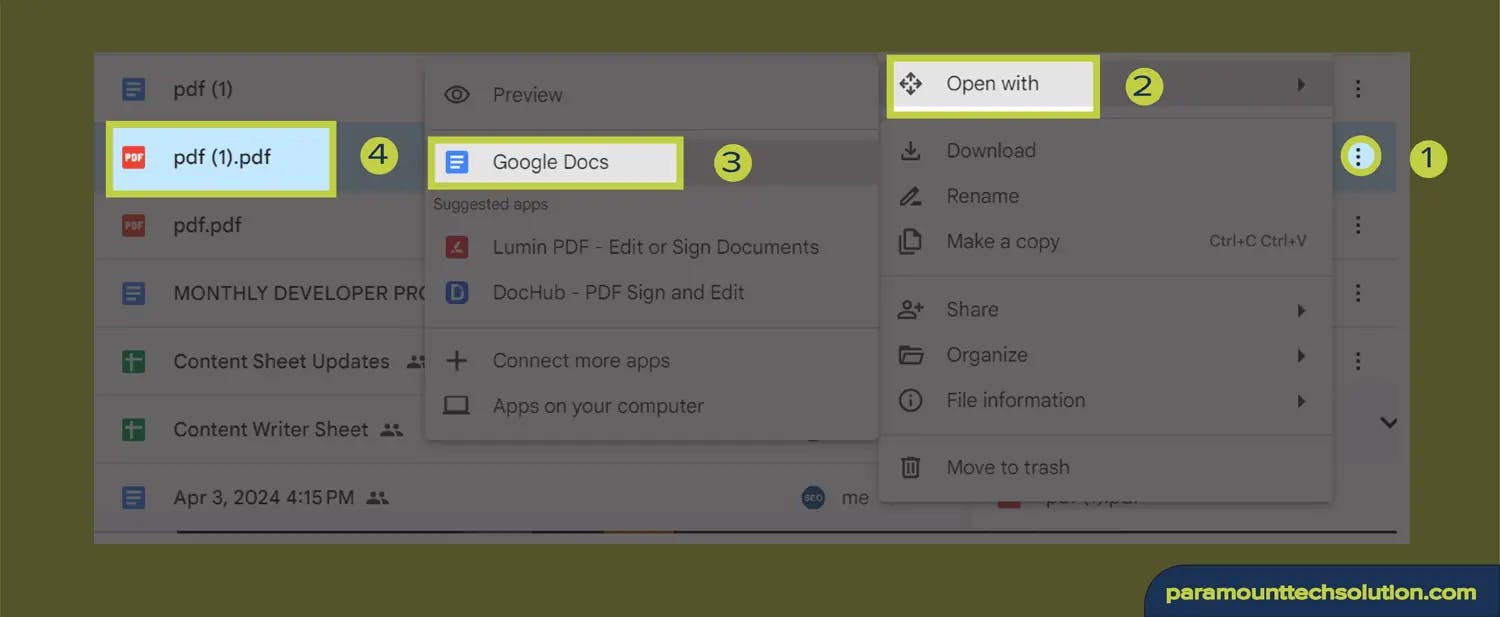The width and height of the screenshot is (1500, 617).
Task: Click the Open with move-arrows icon
Action: click(911, 84)
